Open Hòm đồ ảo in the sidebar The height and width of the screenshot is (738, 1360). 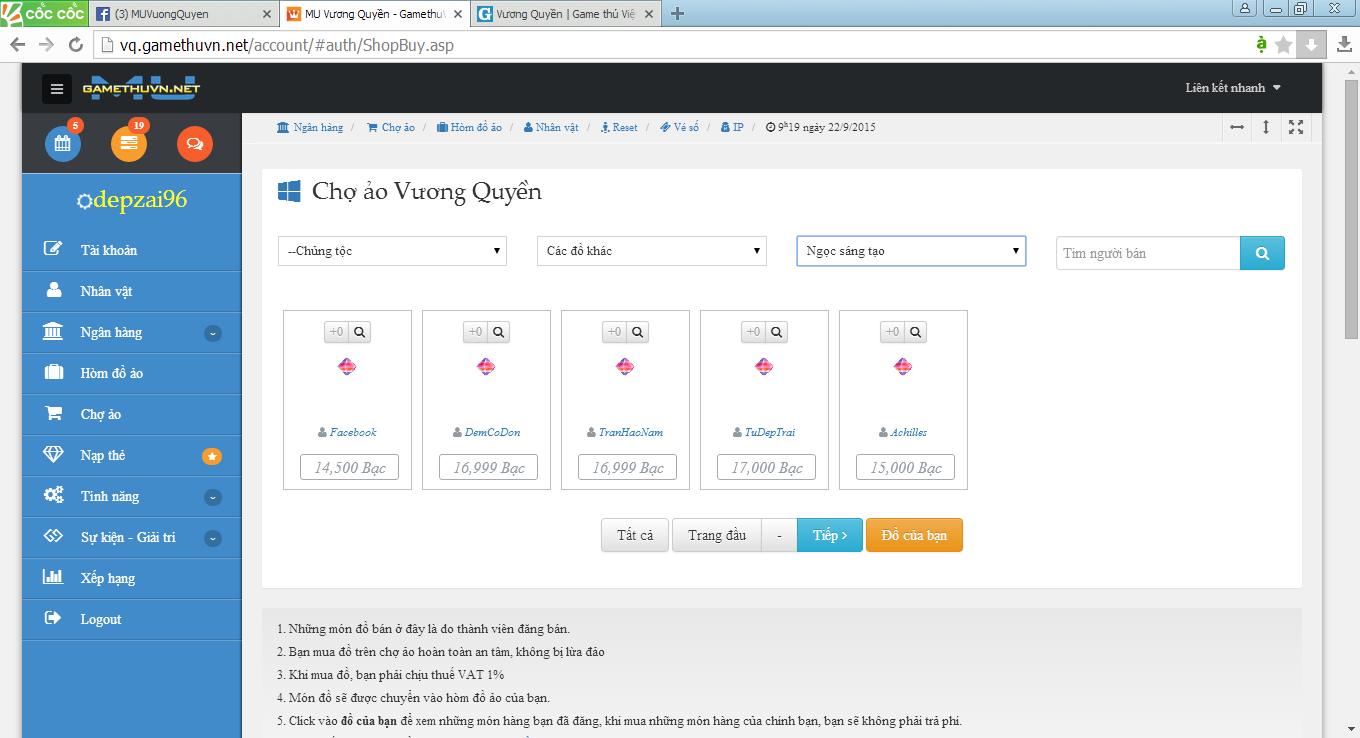(132, 373)
